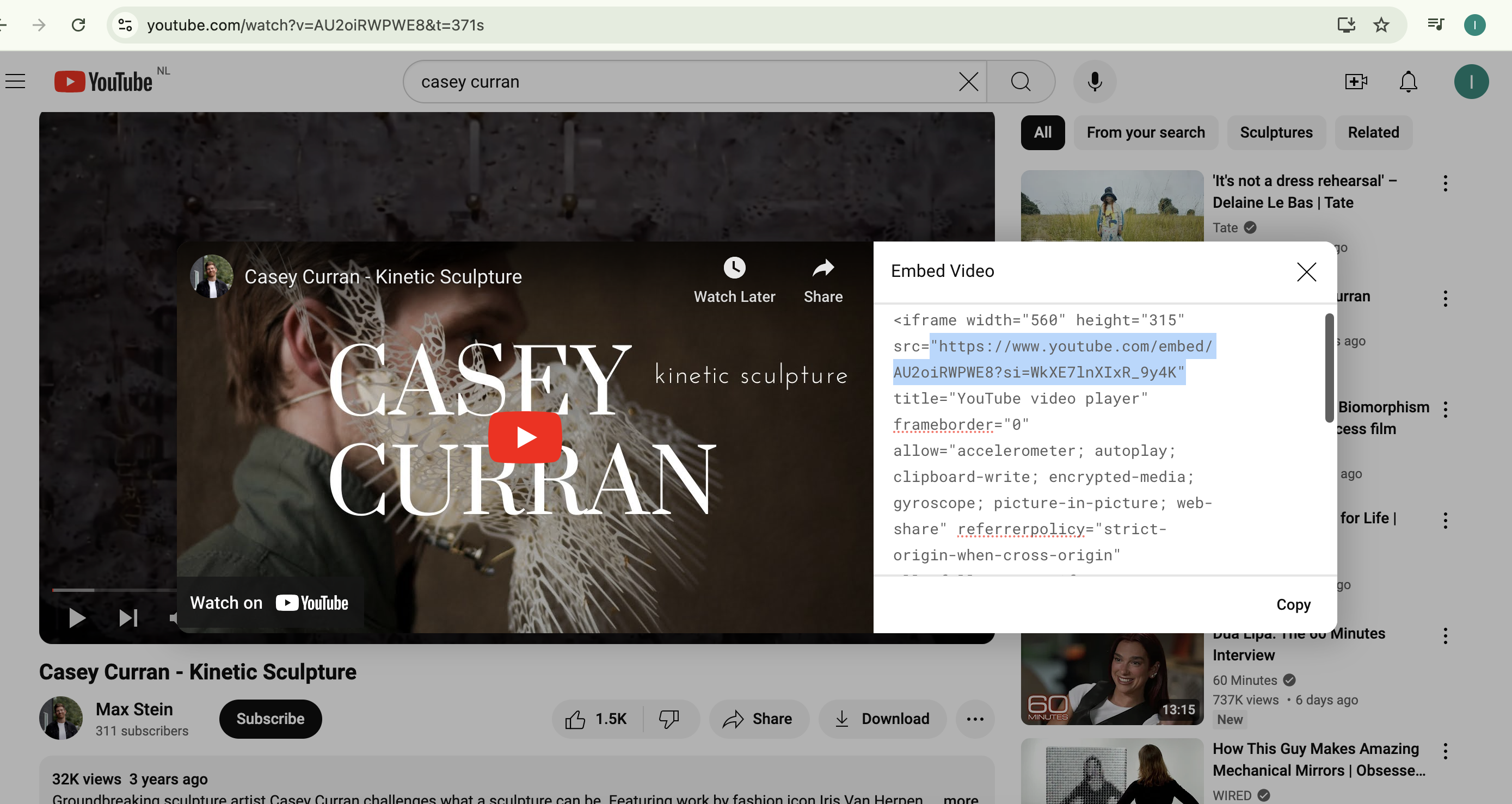Dislike the video

click(669, 719)
